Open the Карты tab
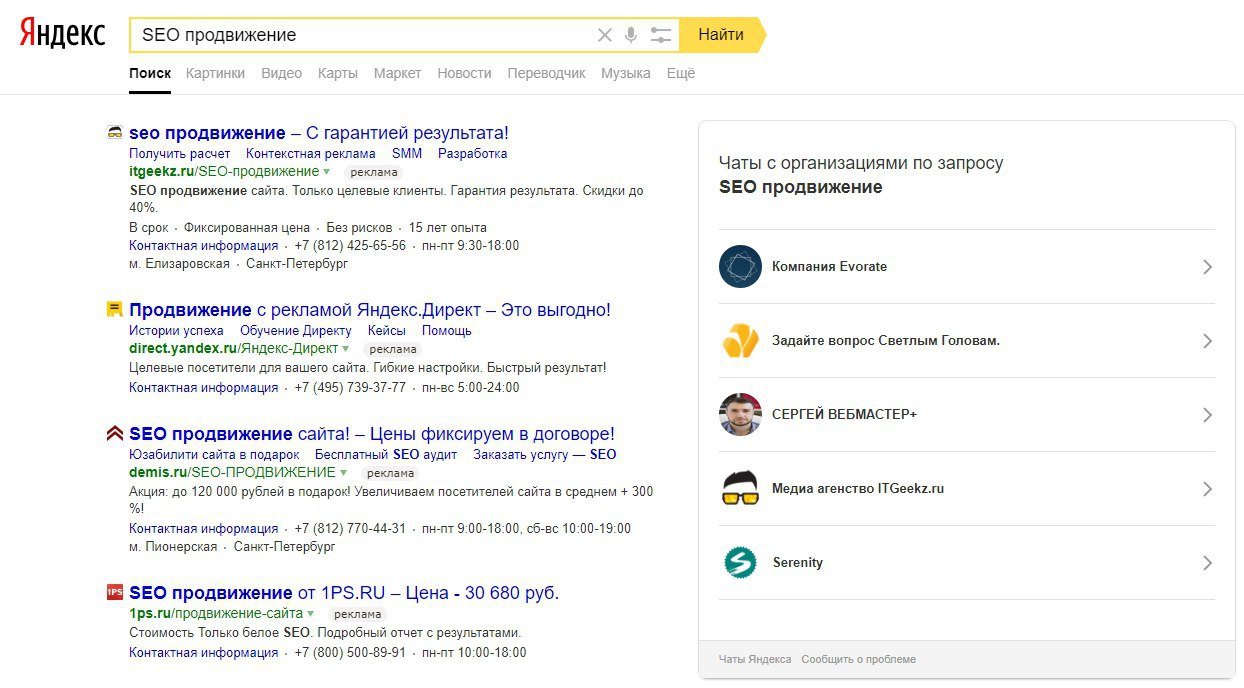The height and width of the screenshot is (688, 1244). [338, 73]
